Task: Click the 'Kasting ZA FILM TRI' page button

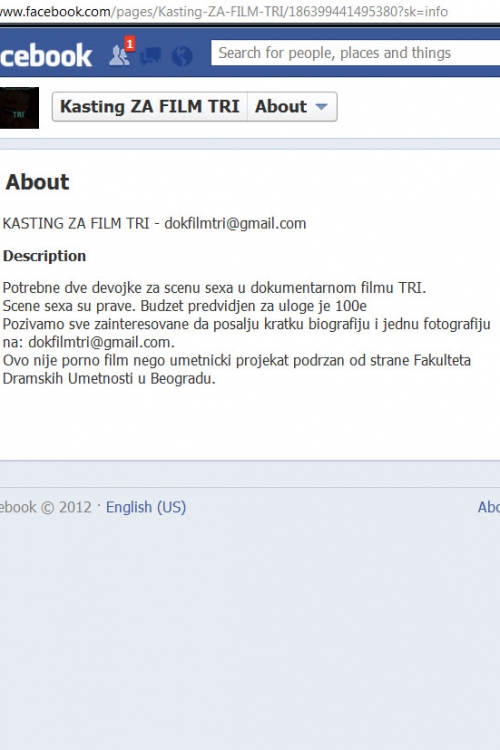Action: click(150, 106)
